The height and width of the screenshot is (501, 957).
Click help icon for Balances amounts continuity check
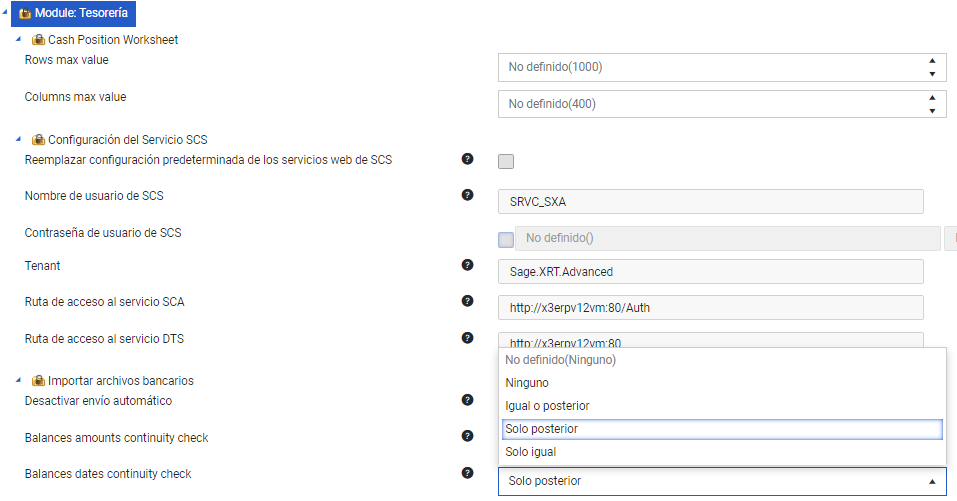pos(467,436)
